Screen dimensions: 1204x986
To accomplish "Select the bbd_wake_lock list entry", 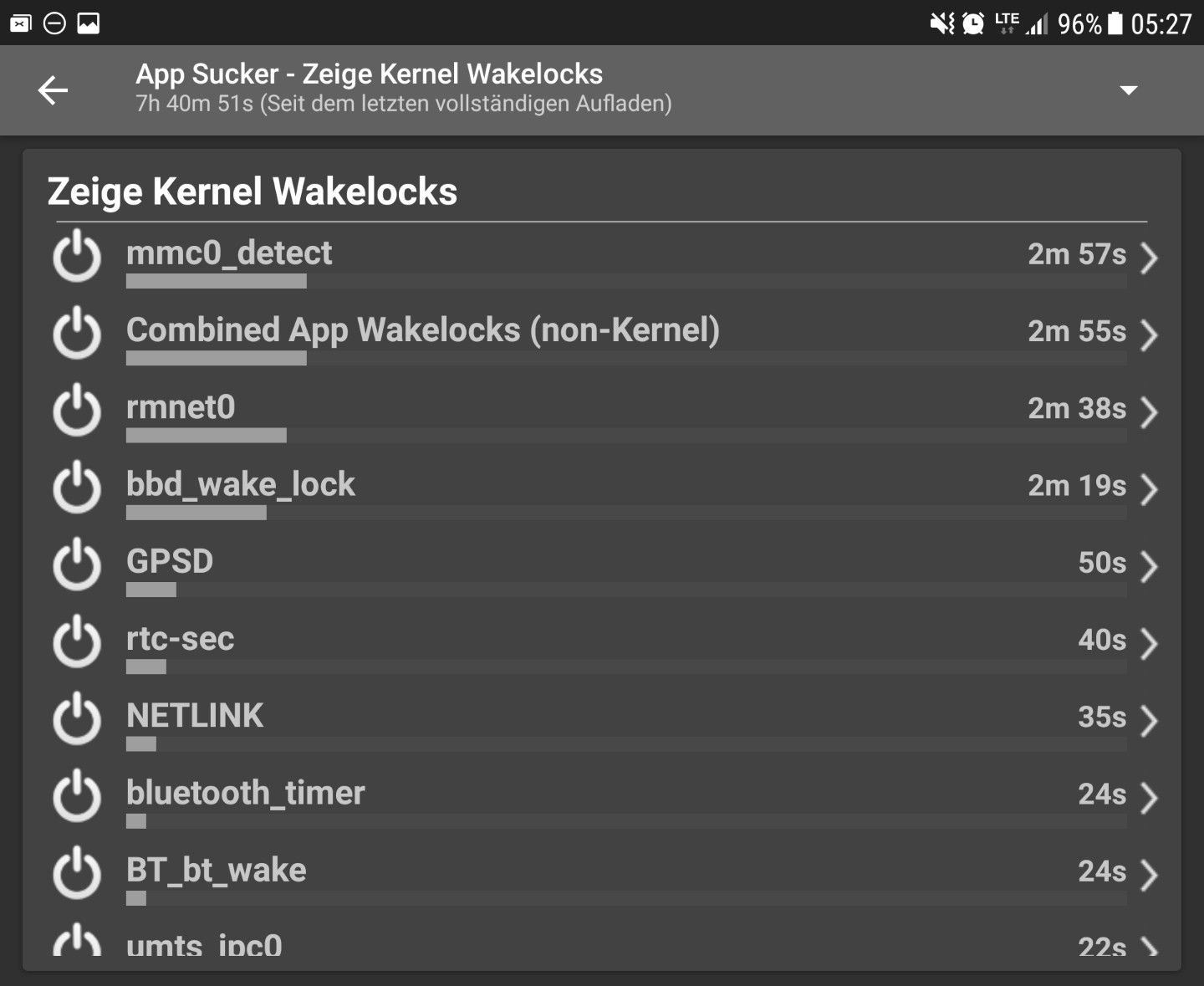I will (601, 488).
